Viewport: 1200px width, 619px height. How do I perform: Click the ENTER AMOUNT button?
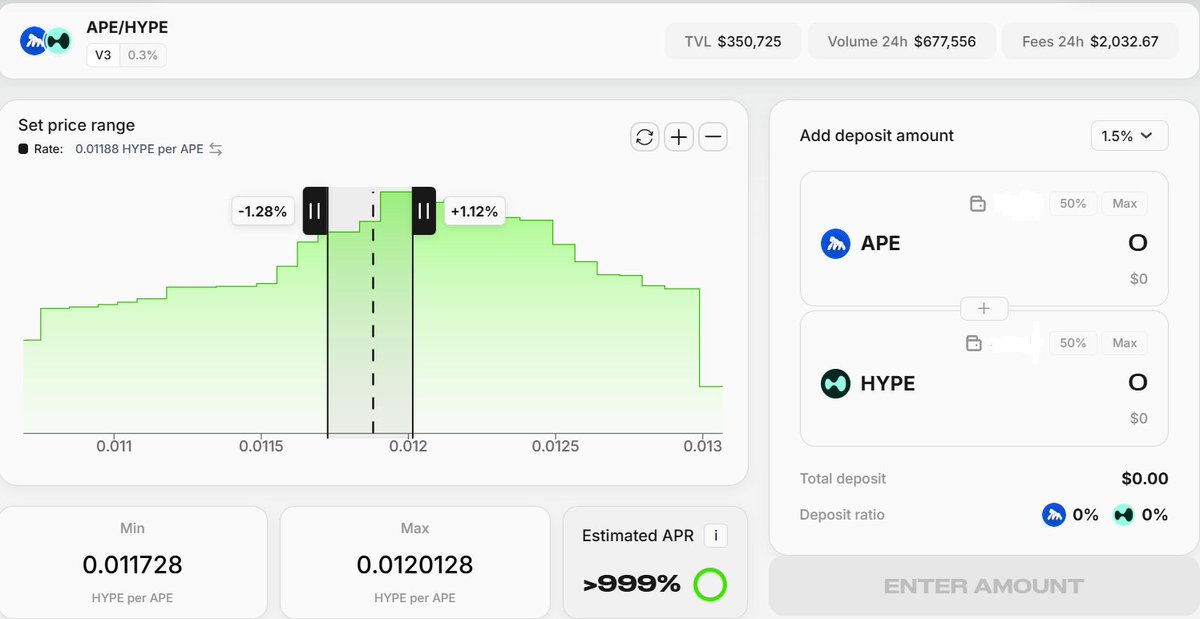click(984, 586)
